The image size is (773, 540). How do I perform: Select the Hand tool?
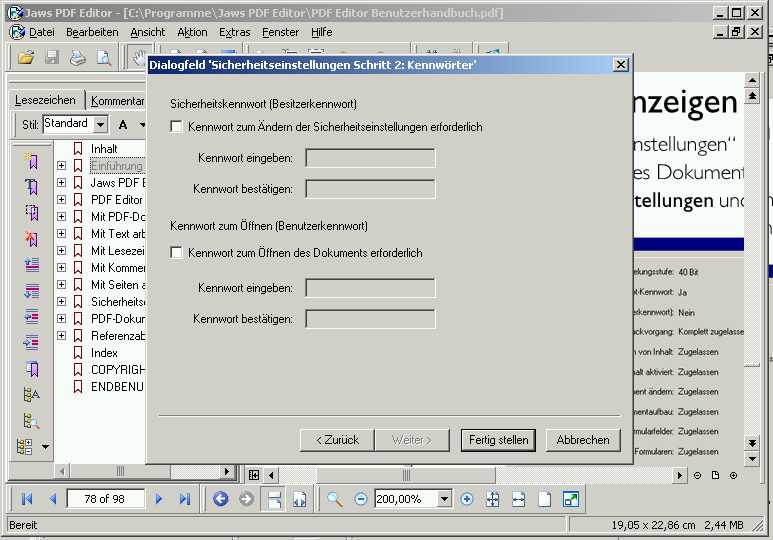pyautogui.click(x=139, y=58)
